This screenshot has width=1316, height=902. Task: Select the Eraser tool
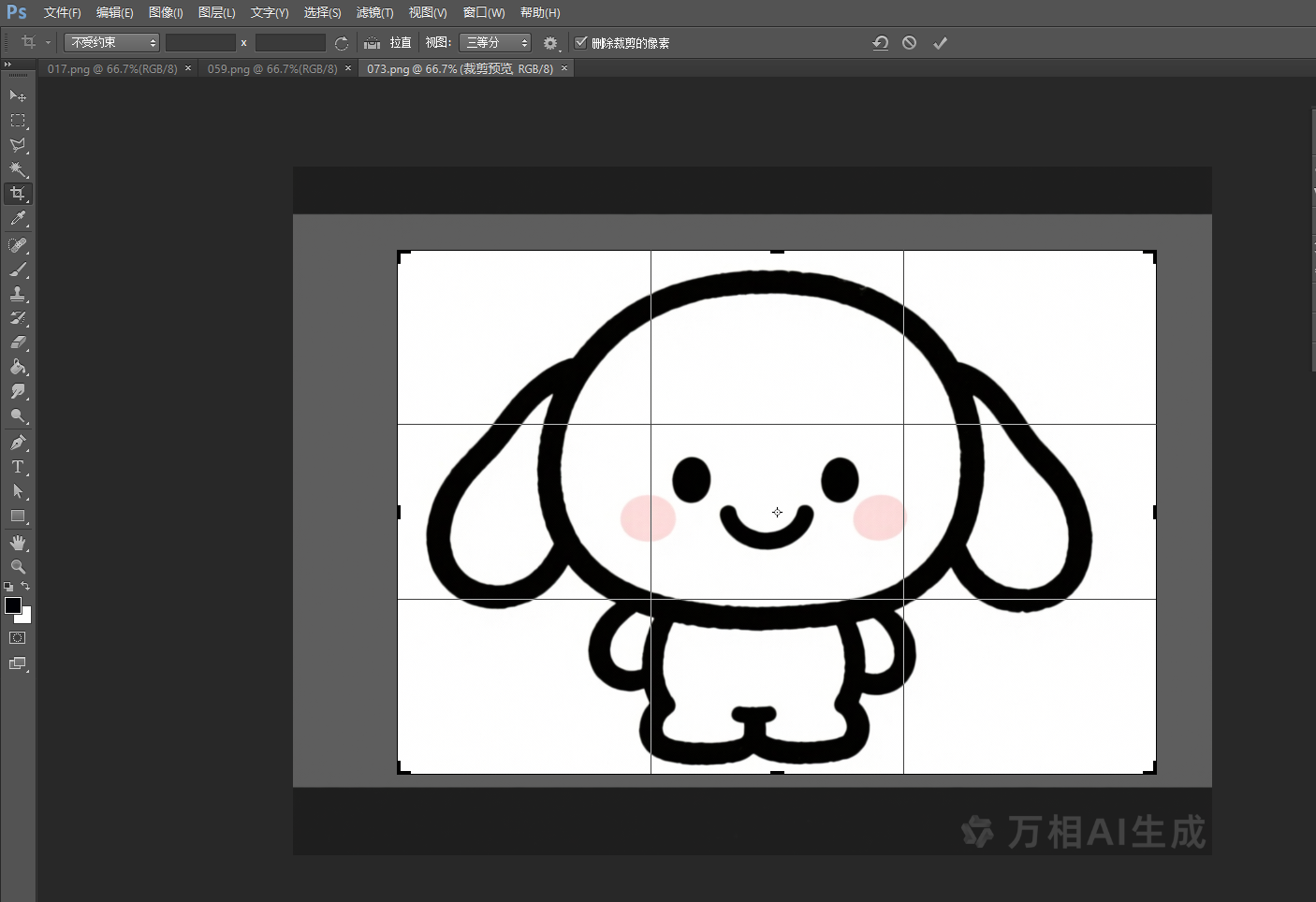(18, 342)
